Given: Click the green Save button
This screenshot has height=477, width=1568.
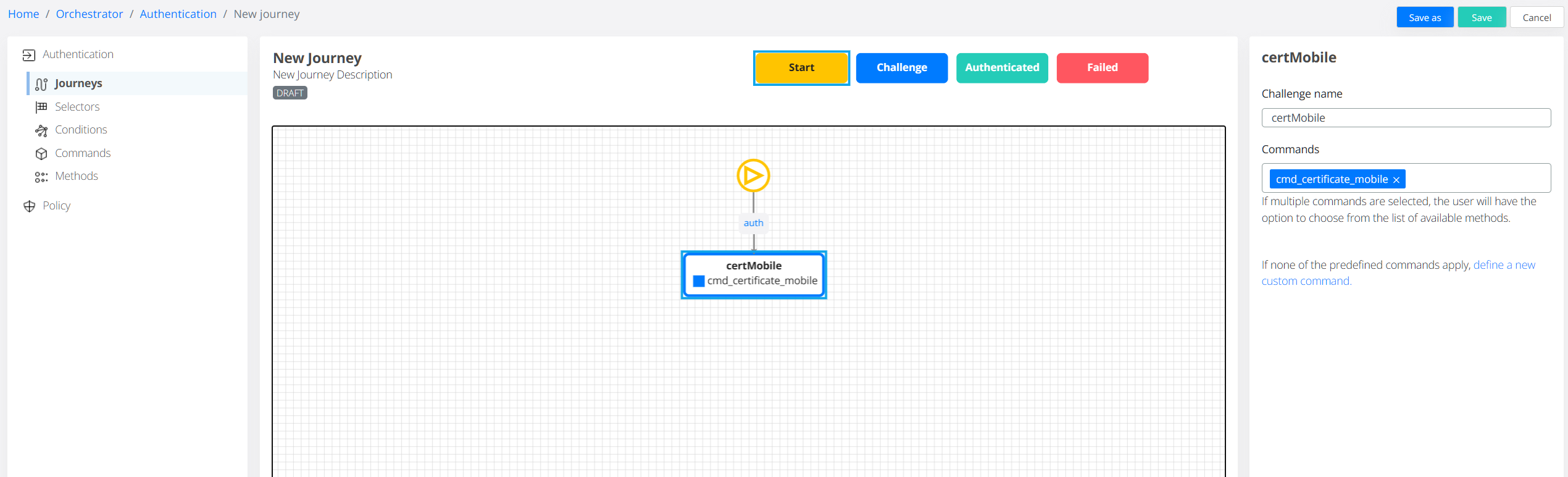Looking at the screenshot, I should coord(1482,17).
